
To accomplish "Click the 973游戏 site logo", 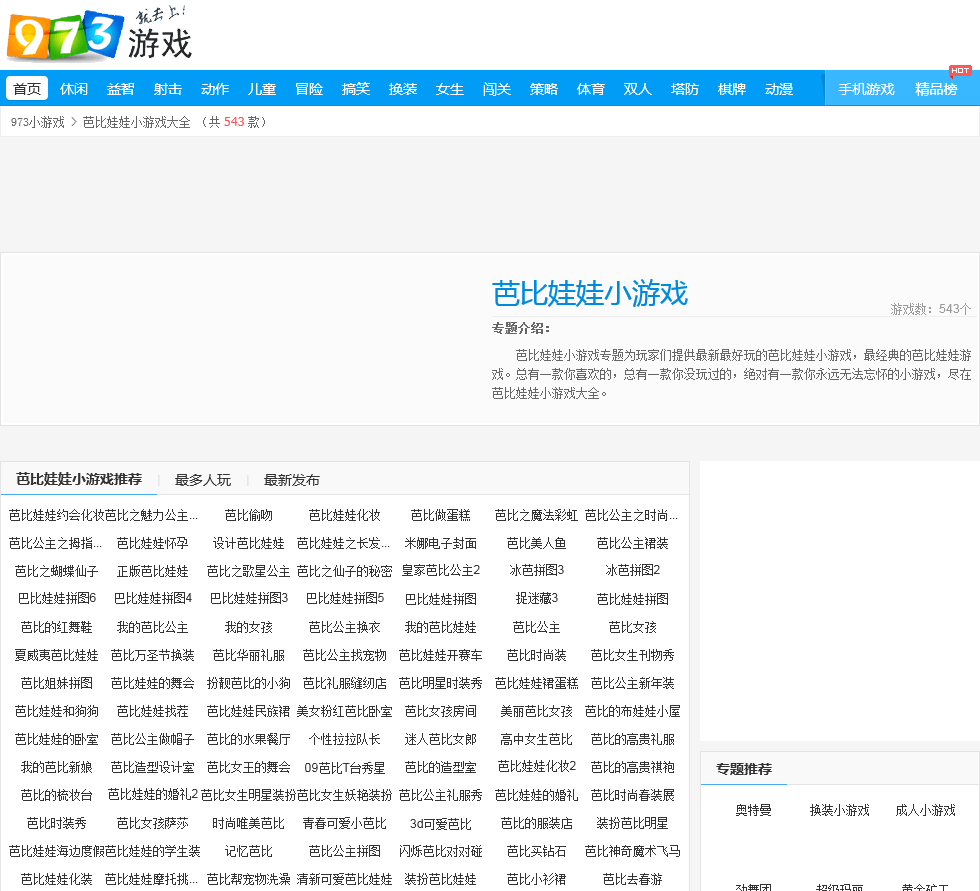I will tap(98, 35).
